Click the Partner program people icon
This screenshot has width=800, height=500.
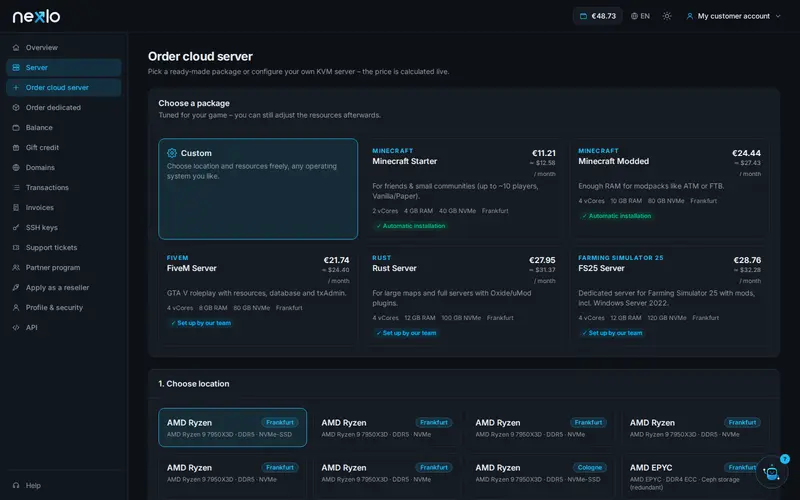pos(16,267)
